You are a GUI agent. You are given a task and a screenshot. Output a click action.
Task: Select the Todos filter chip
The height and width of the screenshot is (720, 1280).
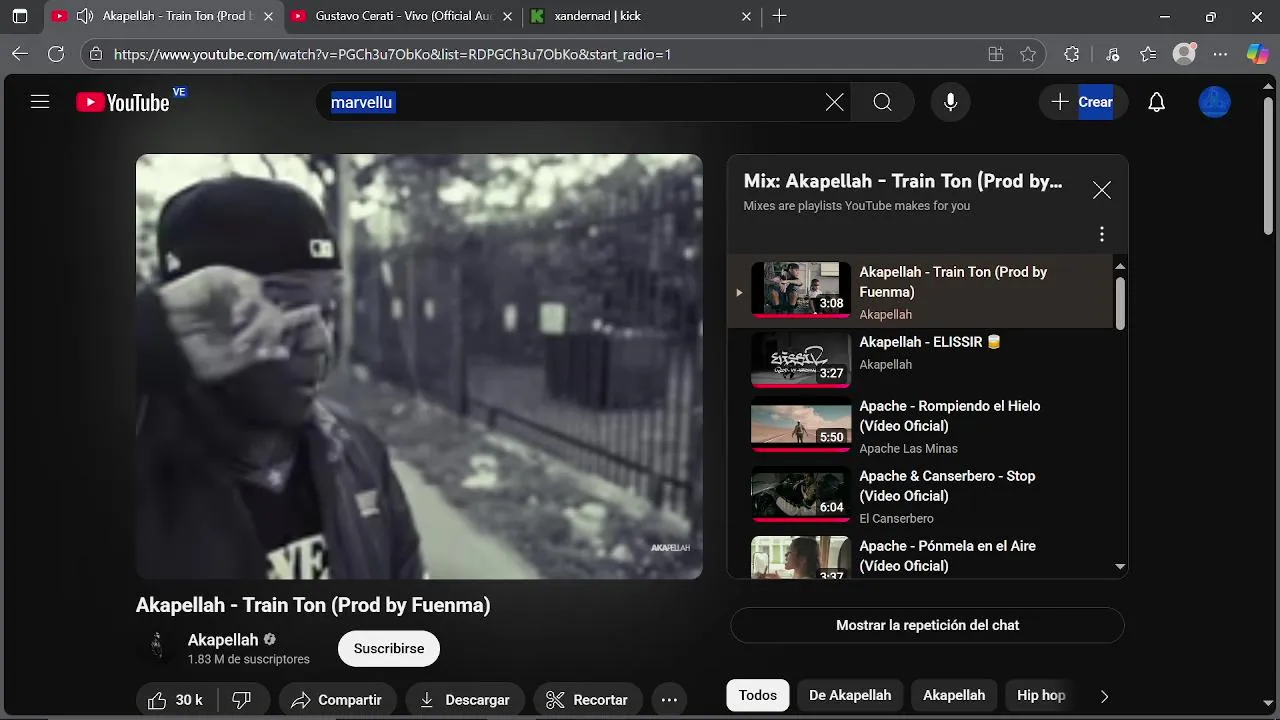pyautogui.click(x=758, y=695)
